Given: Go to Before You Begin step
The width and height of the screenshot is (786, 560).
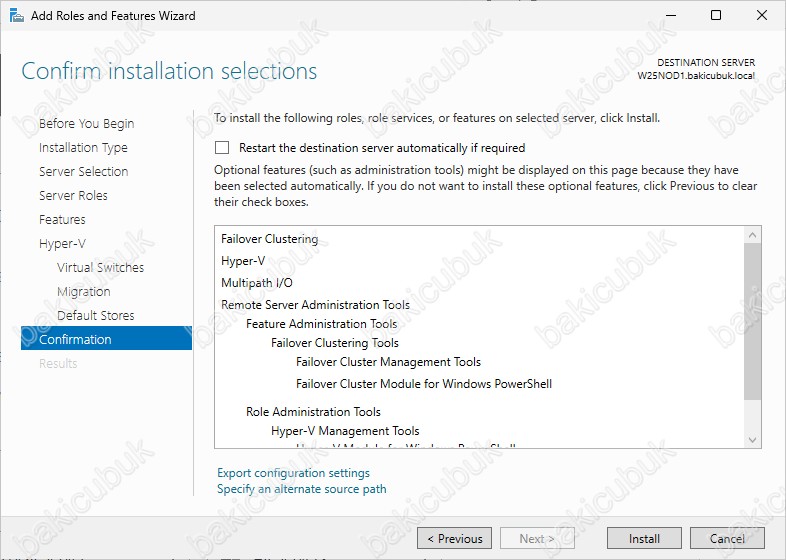Looking at the screenshot, I should pos(86,123).
